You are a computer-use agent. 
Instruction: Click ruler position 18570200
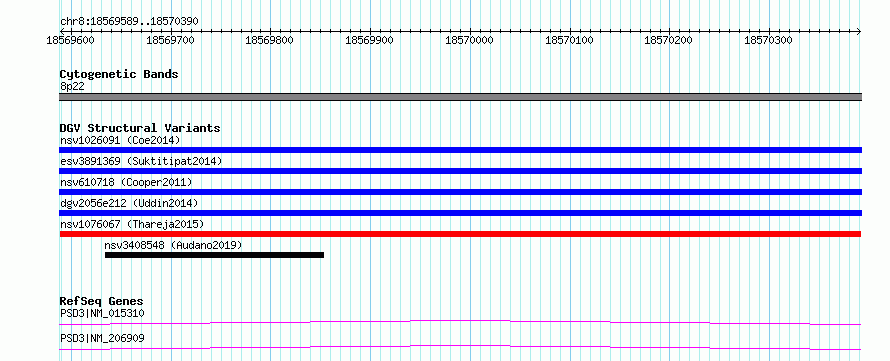(669, 40)
